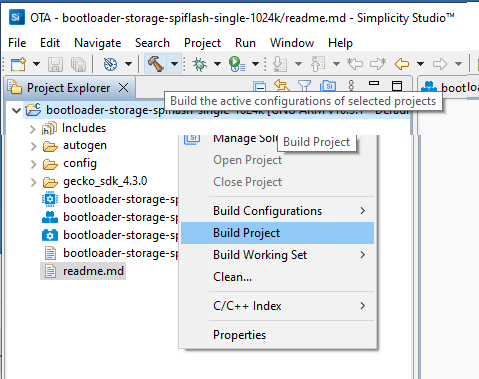Open the dropdown beside the yellow Back arrow
This screenshot has height=379, width=479.
pos(420,64)
